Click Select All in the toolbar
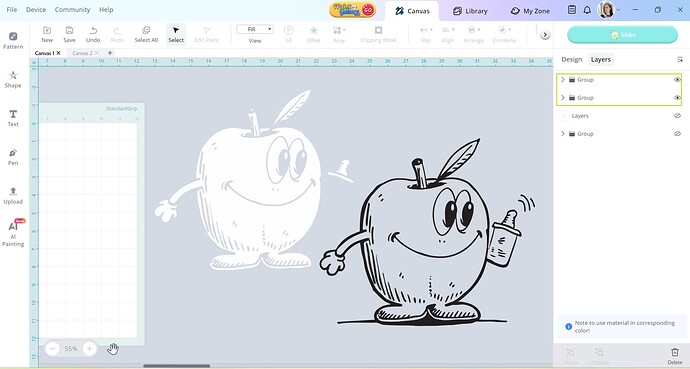Viewport: 690px width, 369px height. [146, 34]
